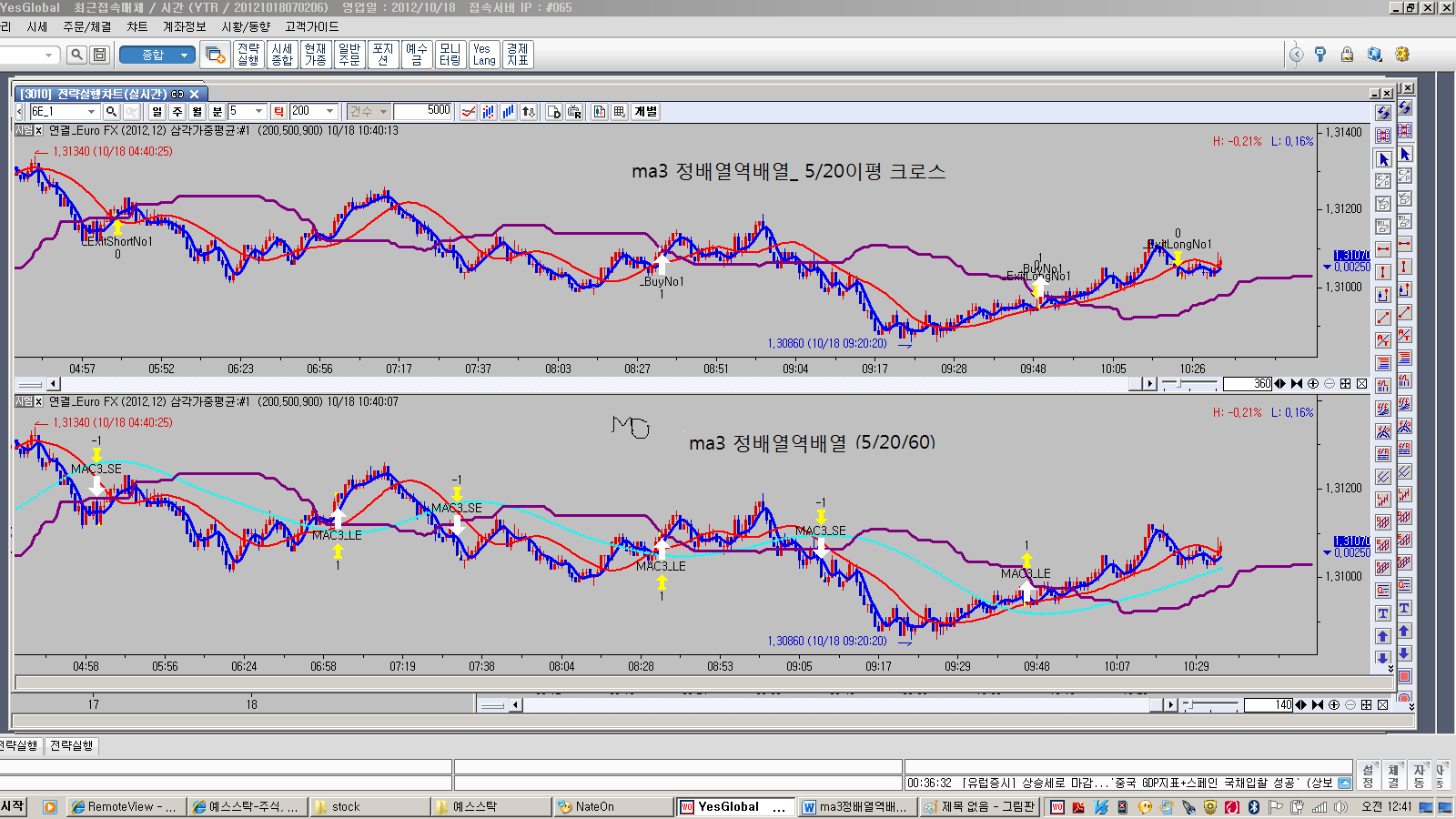Screen dimensions: 1456x819
Task: Click the new window add icon
Action: click(x=215, y=55)
